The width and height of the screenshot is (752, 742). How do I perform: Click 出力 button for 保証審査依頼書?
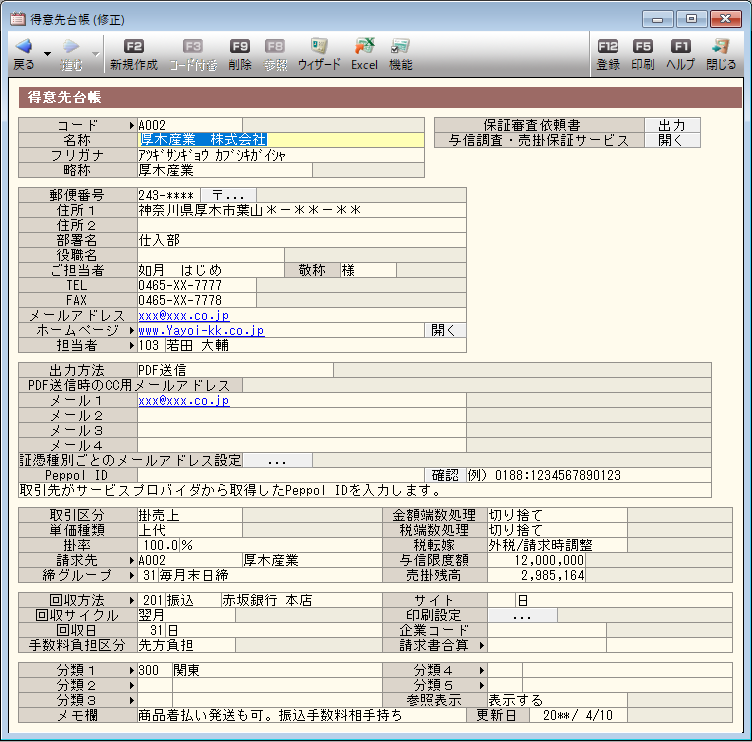coord(672,125)
